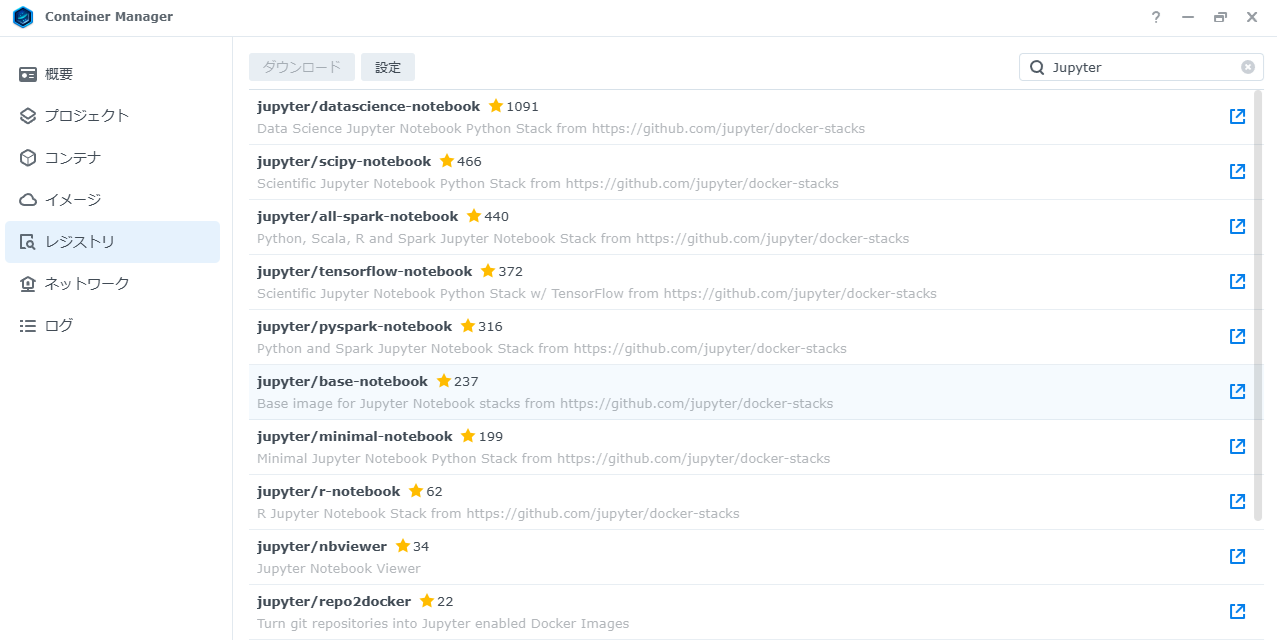Screen dimensions: 1277x640
Task: Select the jupyter/r-notebook row title
Action: click(x=328, y=491)
